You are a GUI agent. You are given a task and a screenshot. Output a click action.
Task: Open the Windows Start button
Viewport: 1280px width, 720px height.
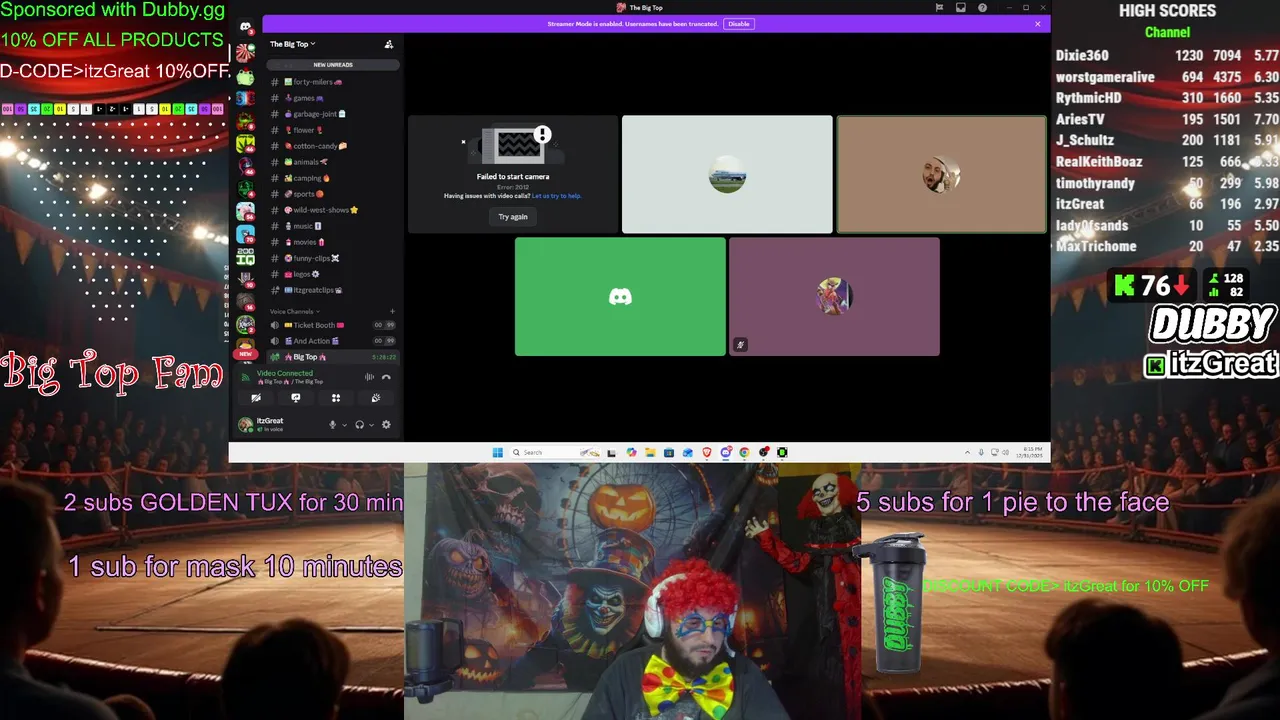497,452
